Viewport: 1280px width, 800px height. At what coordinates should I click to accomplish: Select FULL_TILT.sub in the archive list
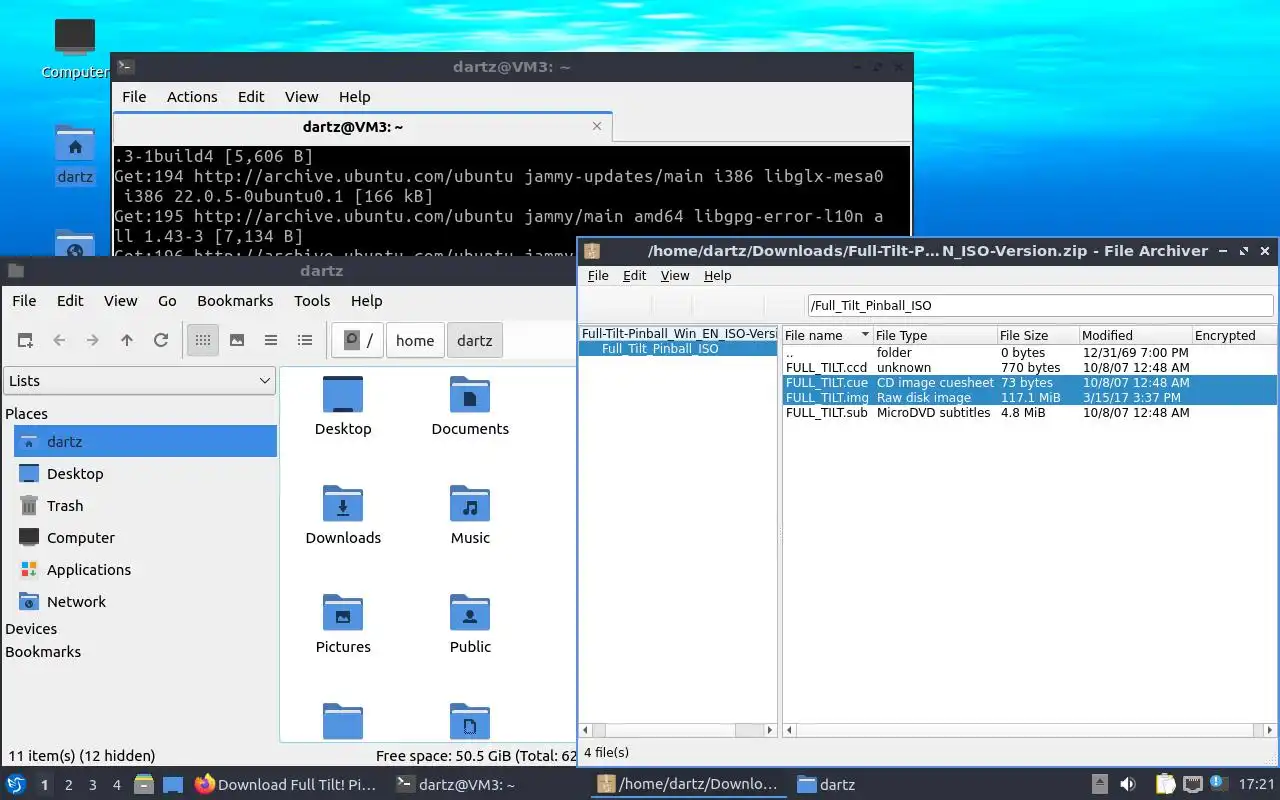[1030, 412]
